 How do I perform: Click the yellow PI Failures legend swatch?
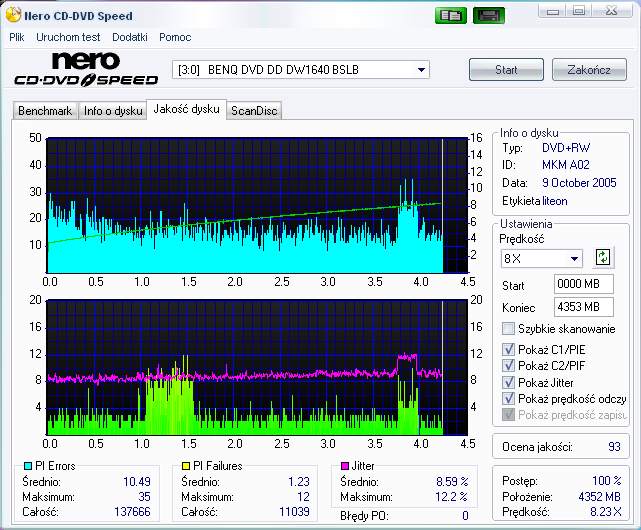click(x=186, y=466)
